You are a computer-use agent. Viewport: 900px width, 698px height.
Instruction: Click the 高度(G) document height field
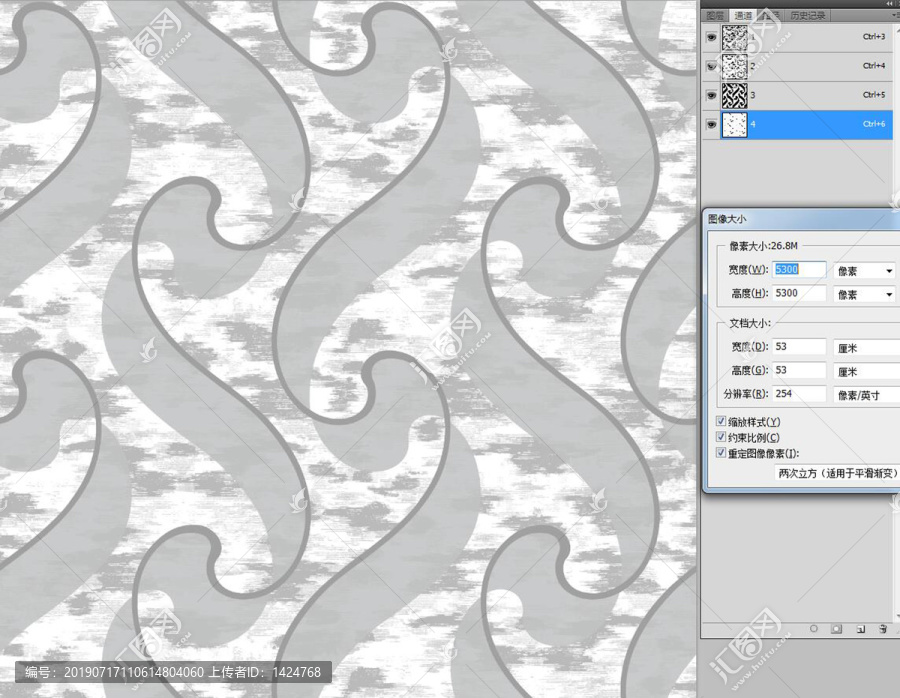[x=799, y=370]
